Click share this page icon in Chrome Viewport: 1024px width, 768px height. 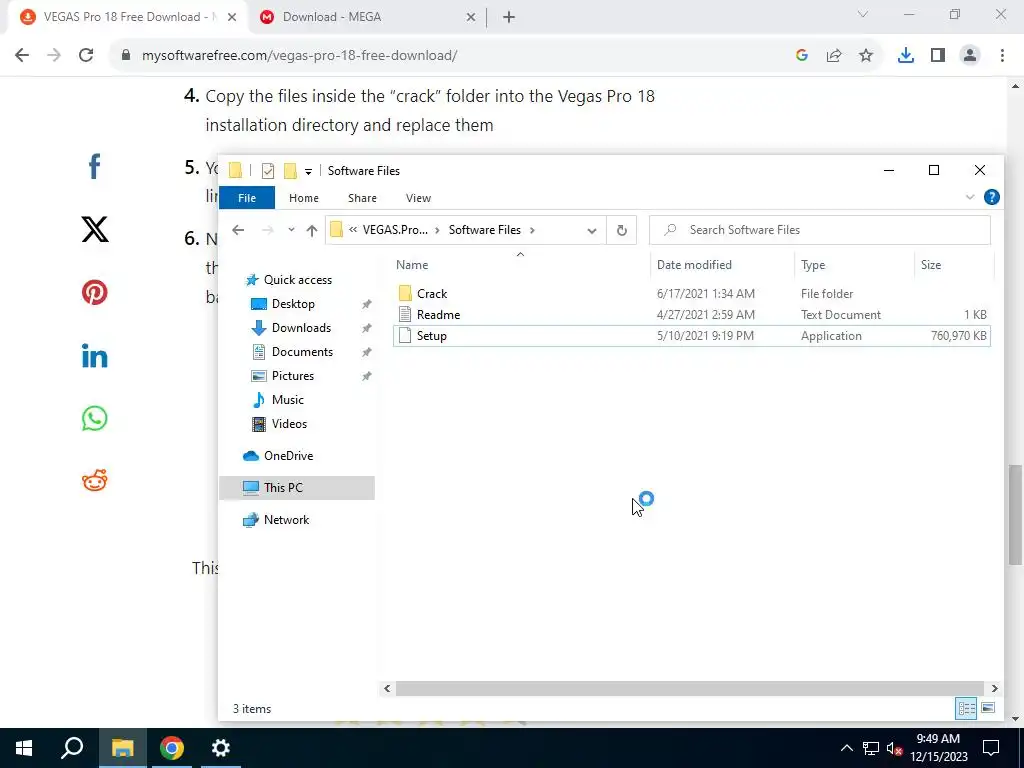click(834, 56)
